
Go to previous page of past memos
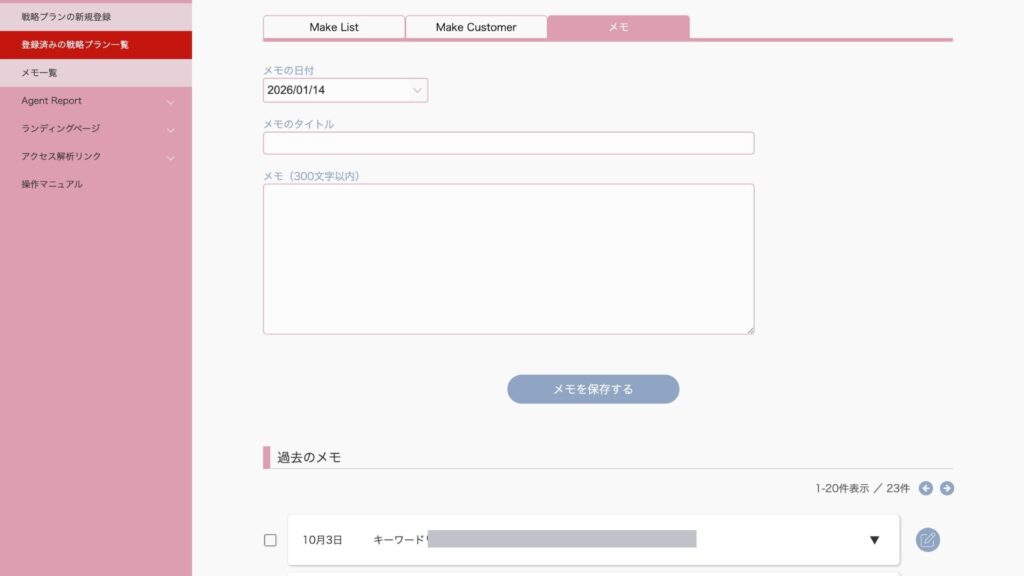(926, 488)
